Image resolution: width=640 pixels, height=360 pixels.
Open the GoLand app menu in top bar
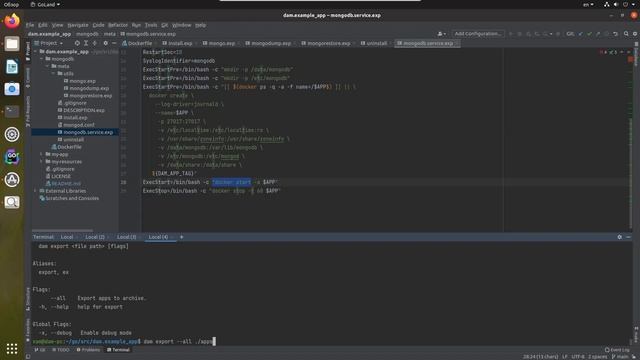click(x=45, y=4)
